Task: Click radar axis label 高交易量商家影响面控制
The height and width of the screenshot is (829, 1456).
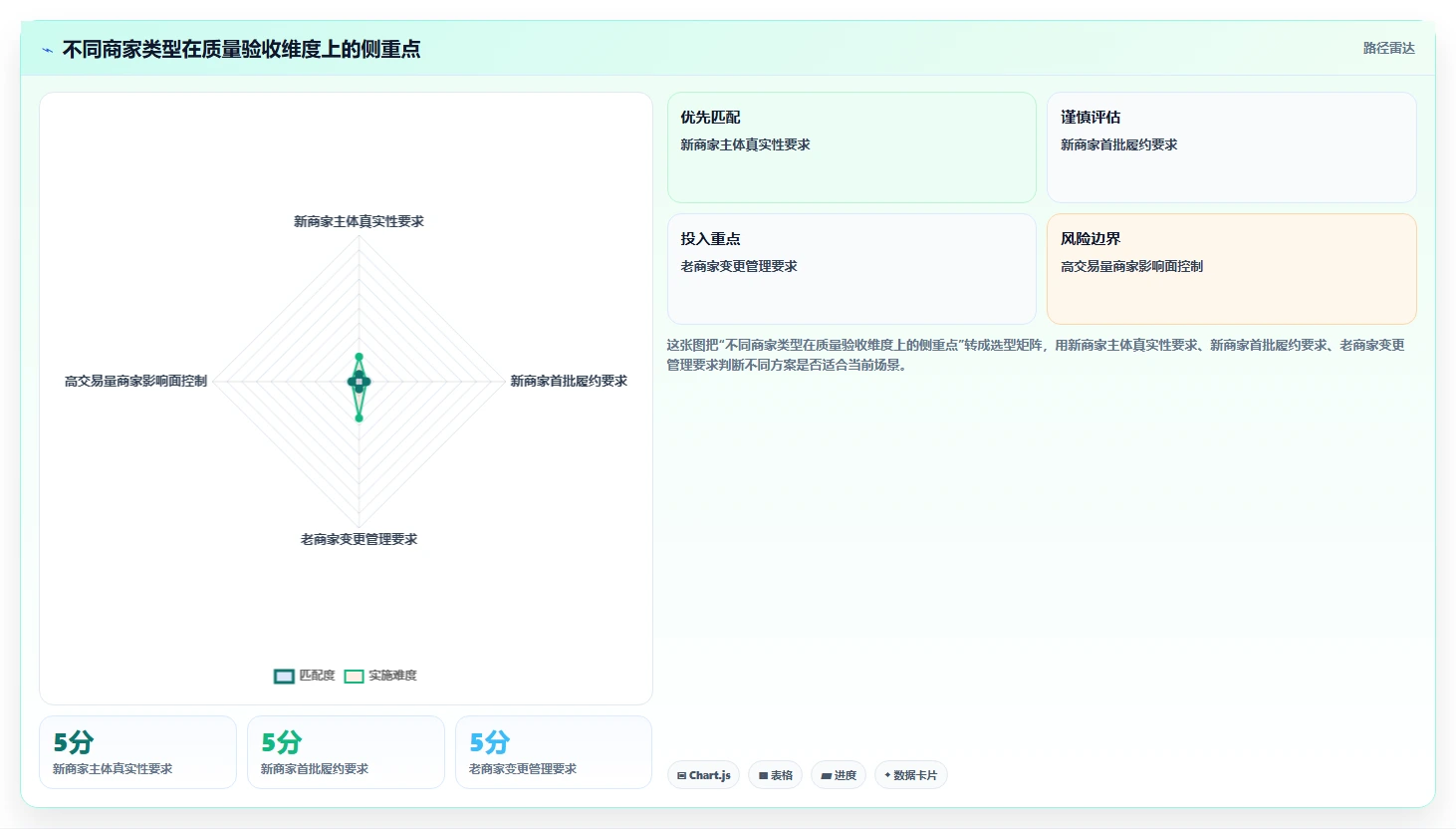Action: [x=135, y=381]
